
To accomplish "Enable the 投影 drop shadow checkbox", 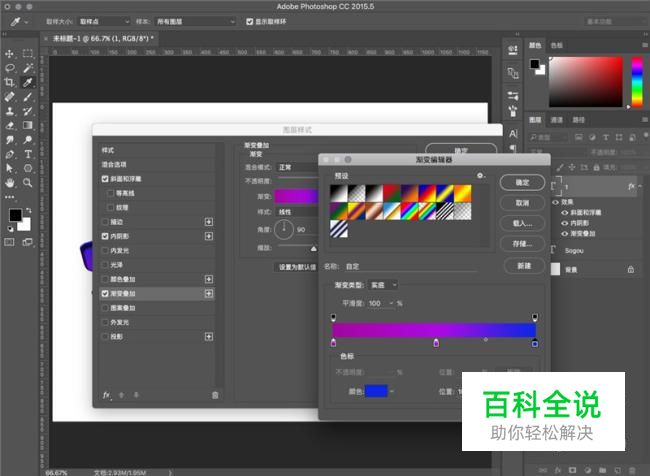I will [x=106, y=337].
